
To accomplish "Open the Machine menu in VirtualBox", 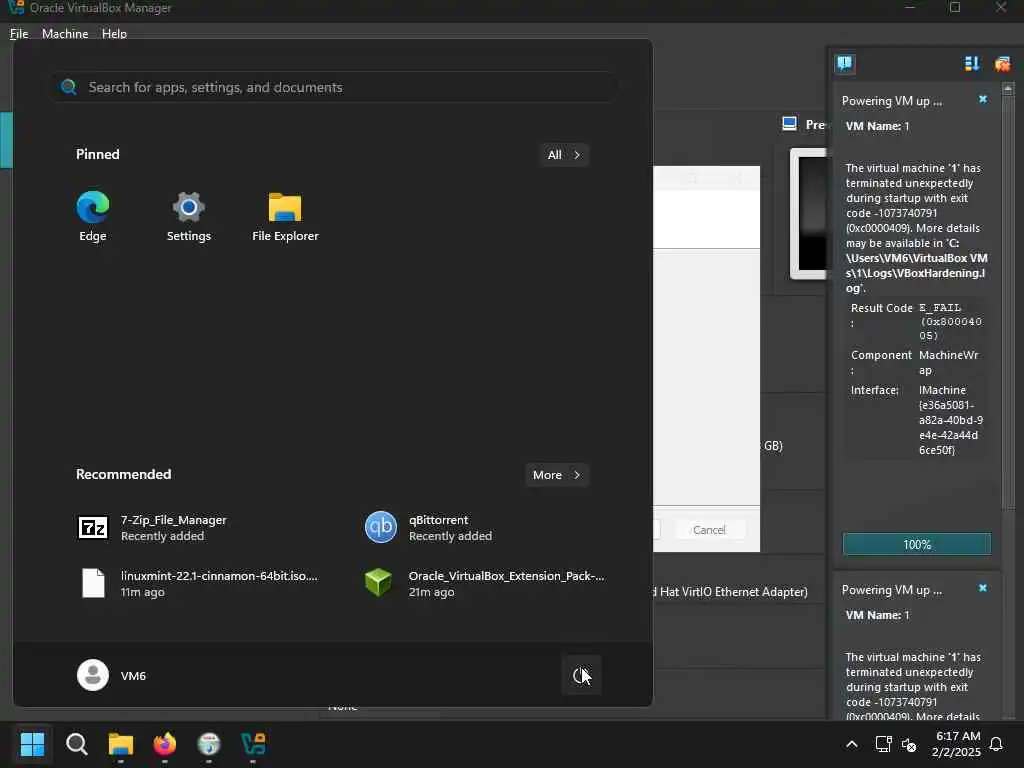I will point(65,33).
